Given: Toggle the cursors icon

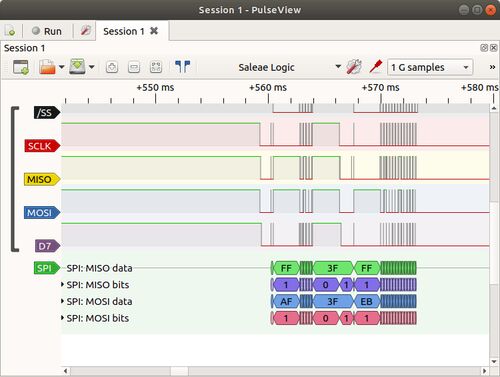Looking at the screenshot, I should [x=182, y=67].
